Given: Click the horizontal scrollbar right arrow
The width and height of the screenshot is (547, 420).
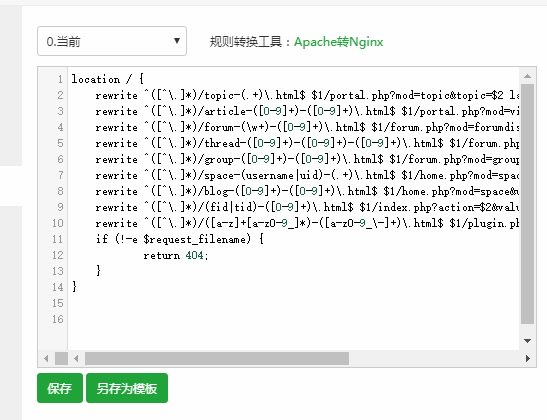Looking at the screenshot, I should coord(527,358).
